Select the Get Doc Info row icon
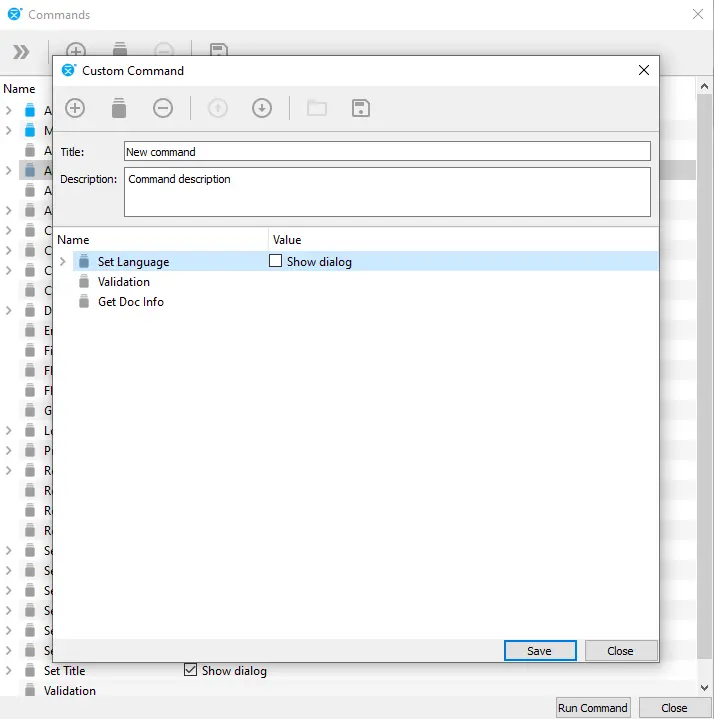This screenshot has height=719, width=714. (84, 302)
